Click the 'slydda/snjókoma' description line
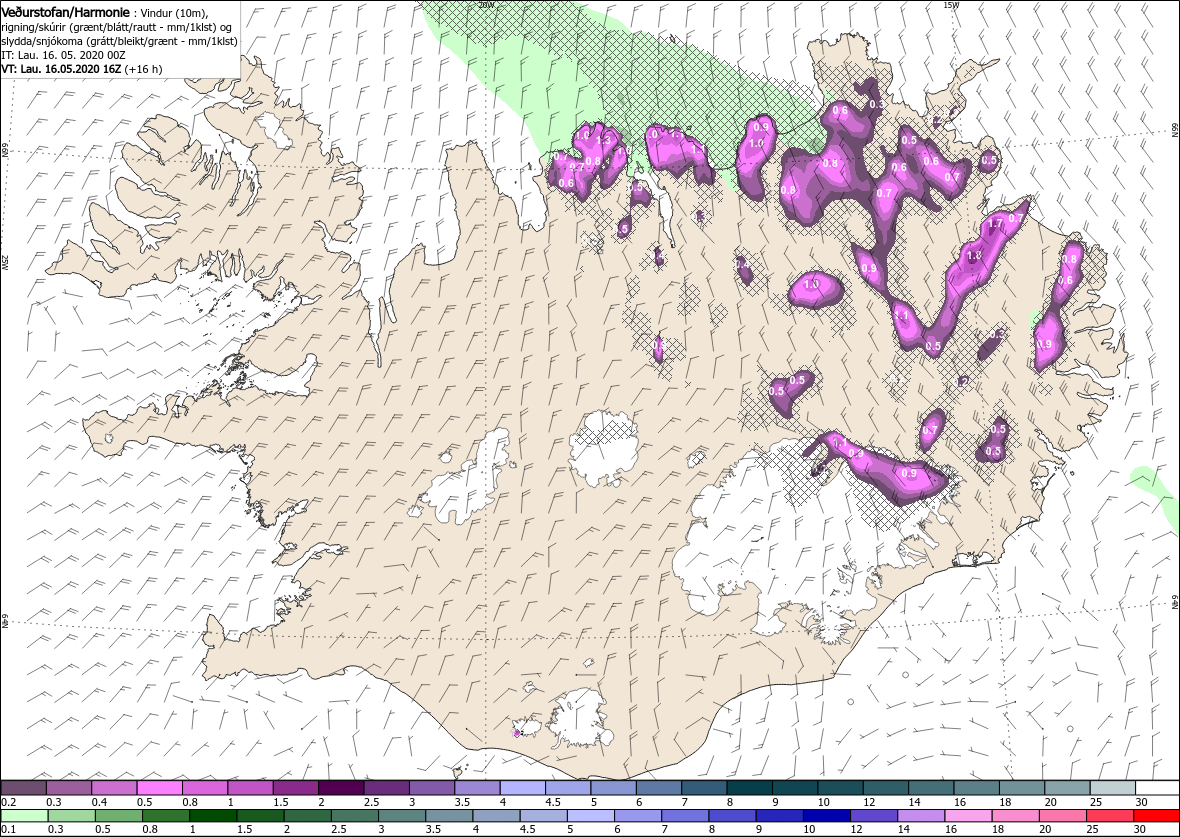The image size is (1180, 837). point(120,41)
